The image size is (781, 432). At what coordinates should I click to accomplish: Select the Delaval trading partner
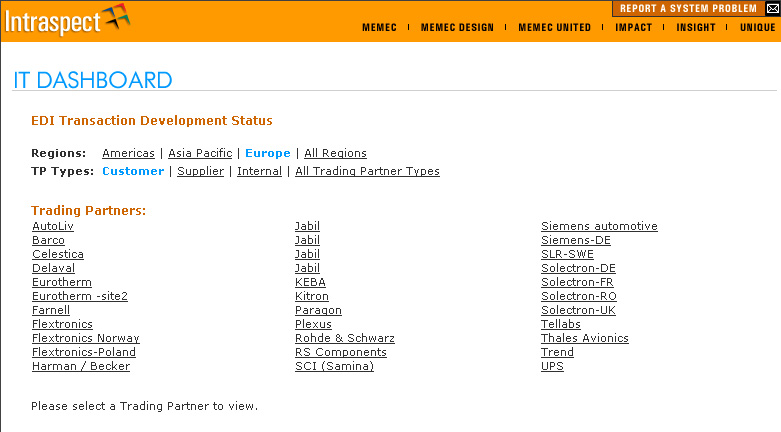(x=53, y=268)
